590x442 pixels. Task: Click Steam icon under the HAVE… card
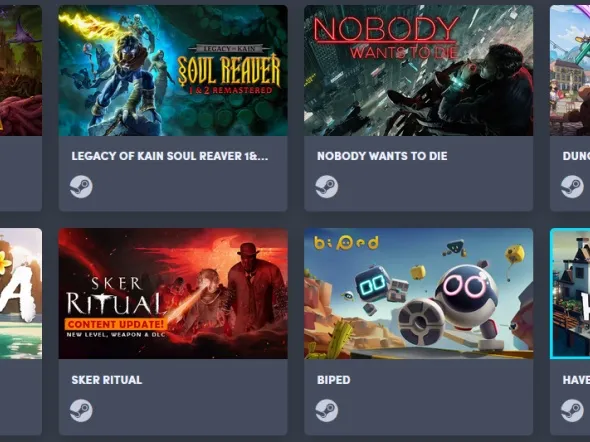(572, 410)
